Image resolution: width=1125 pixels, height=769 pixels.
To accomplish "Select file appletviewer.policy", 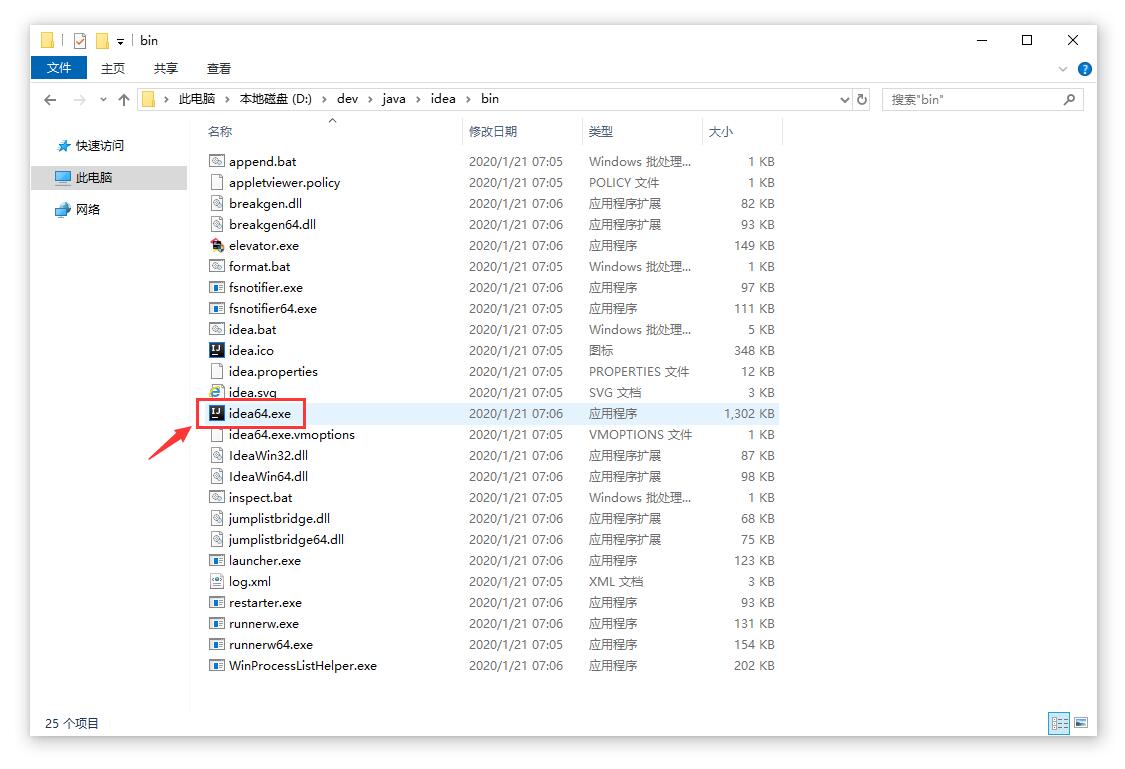I will tap(284, 183).
